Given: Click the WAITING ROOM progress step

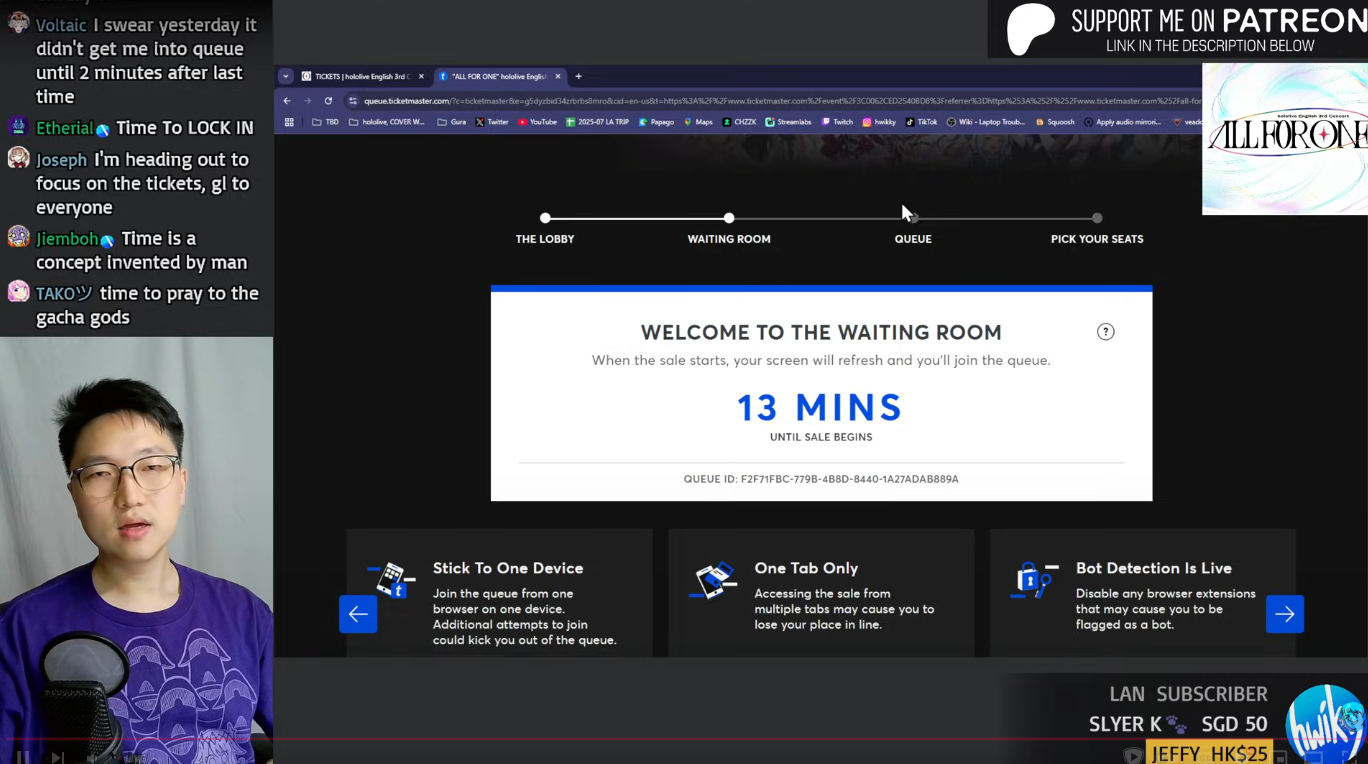Looking at the screenshot, I should [729, 229].
